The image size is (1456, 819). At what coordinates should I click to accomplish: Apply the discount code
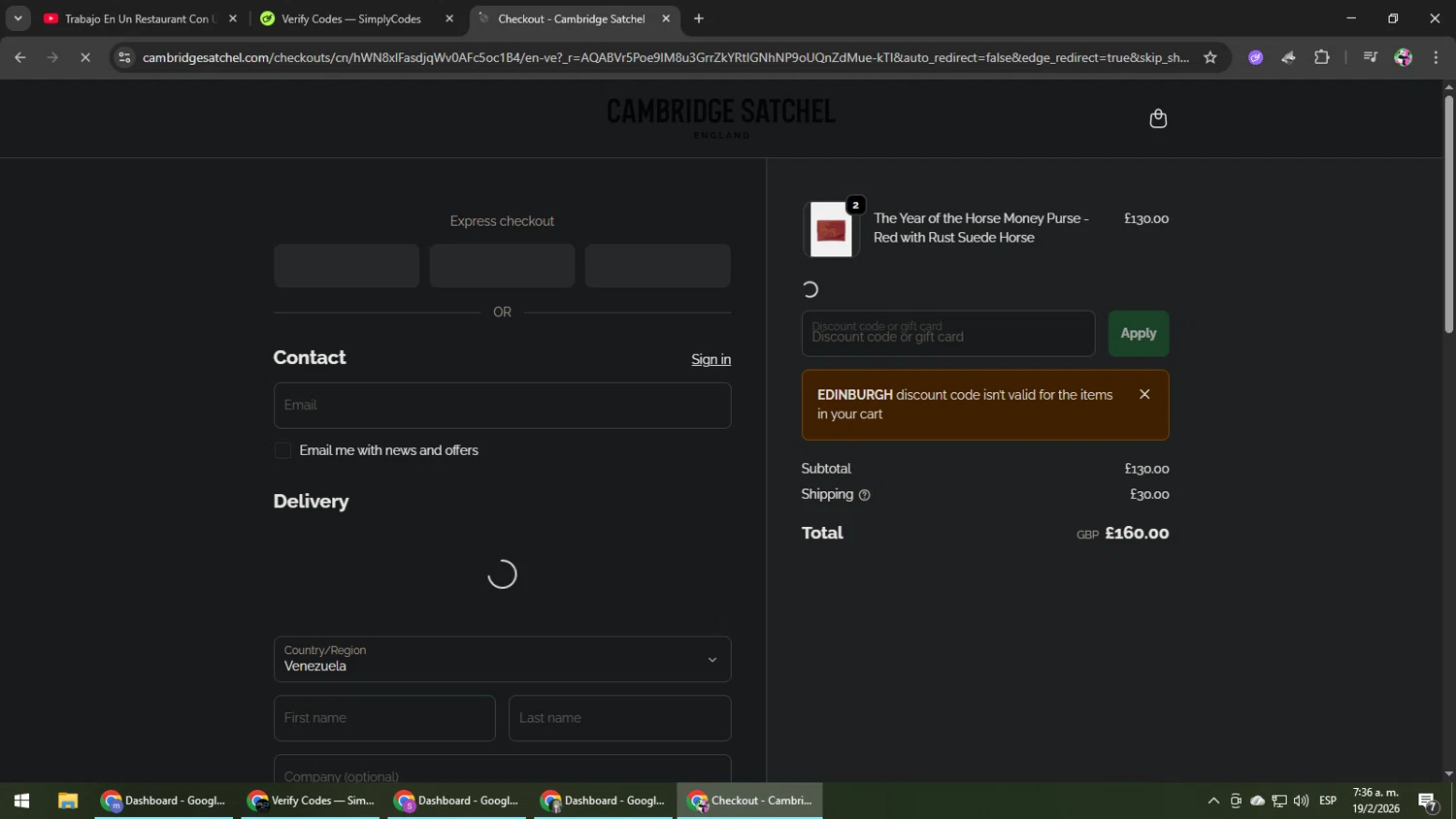pyautogui.click(x=1139, y=334)
